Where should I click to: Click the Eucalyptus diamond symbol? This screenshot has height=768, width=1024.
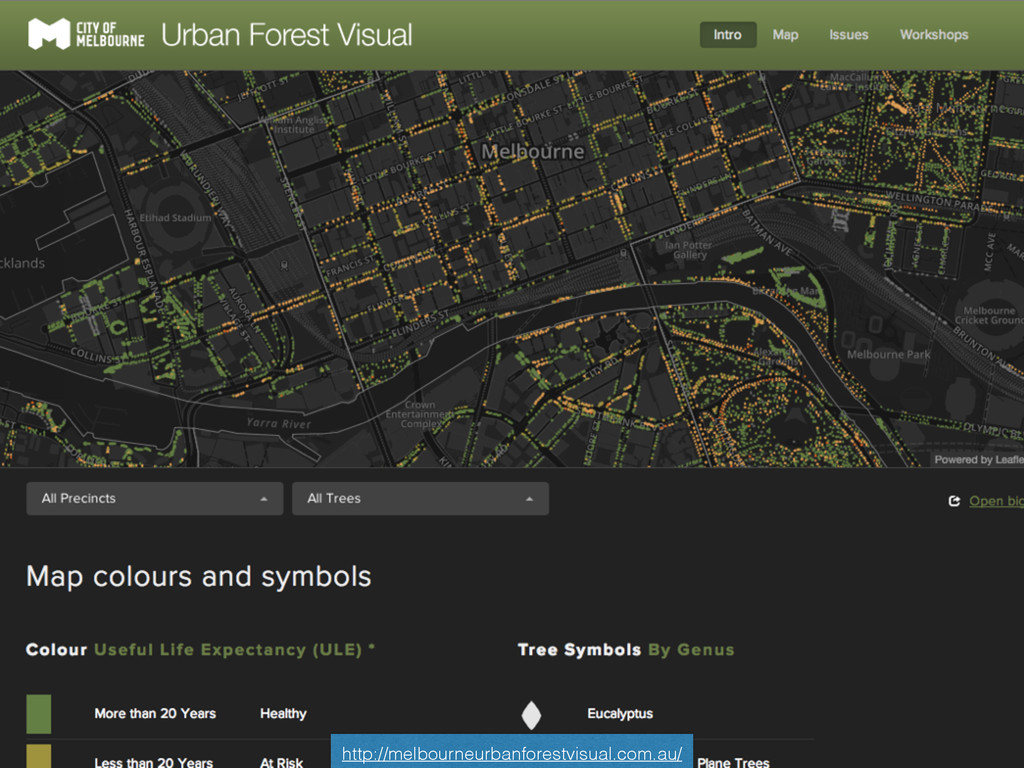click(532, 714)
